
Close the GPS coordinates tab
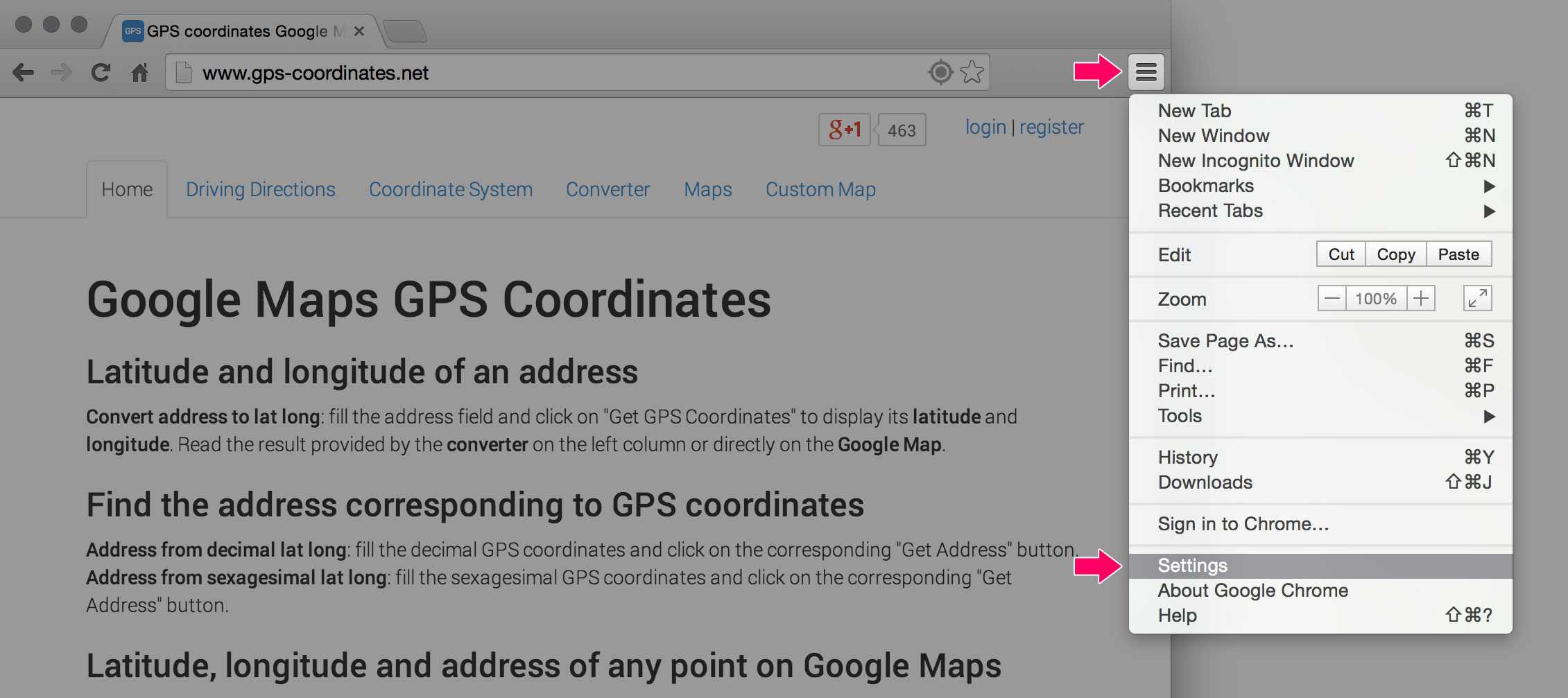point(359,31)
